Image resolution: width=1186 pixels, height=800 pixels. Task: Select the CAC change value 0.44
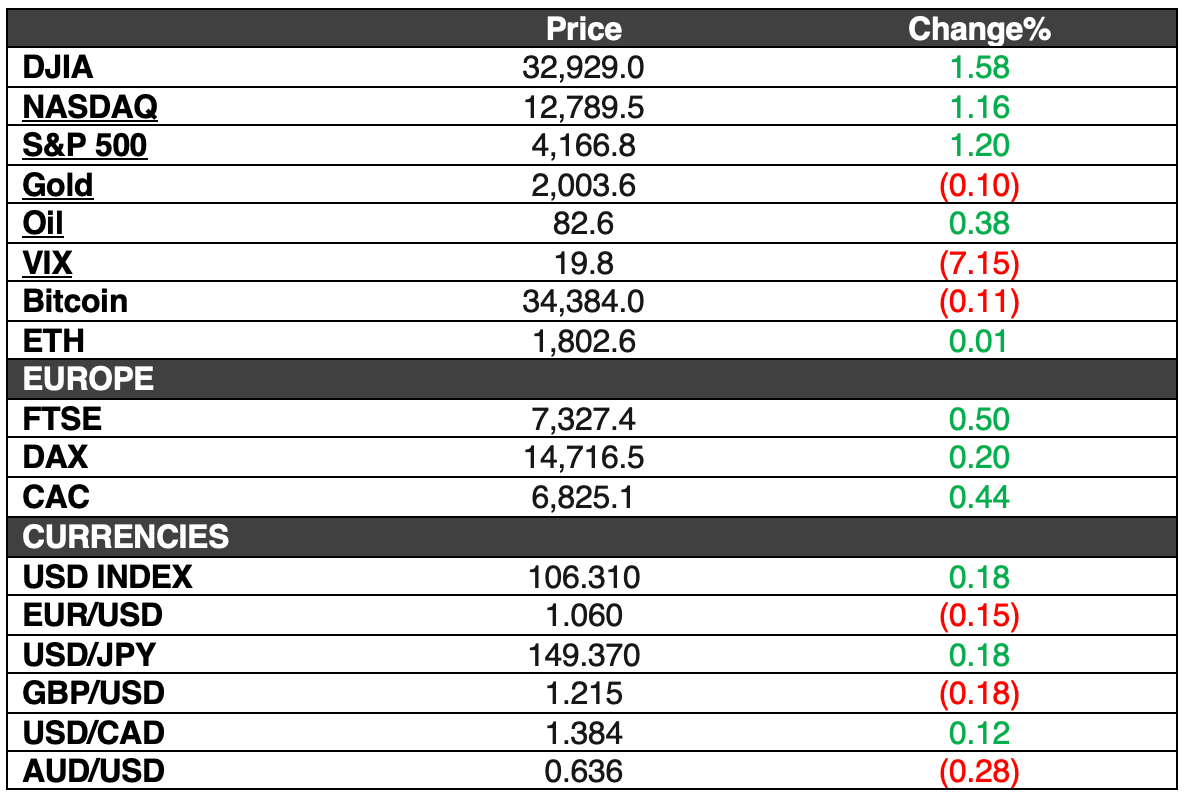click(x=979, y=498)
